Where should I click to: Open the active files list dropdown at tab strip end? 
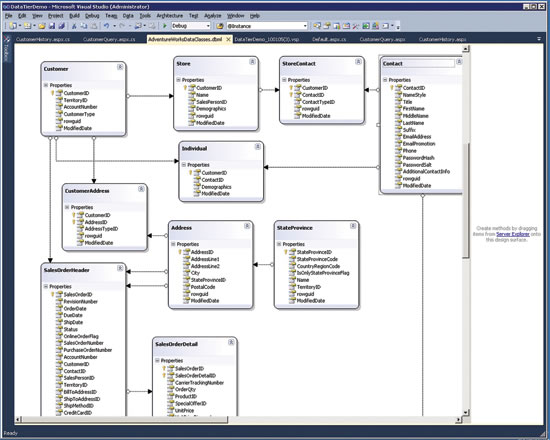539,39
